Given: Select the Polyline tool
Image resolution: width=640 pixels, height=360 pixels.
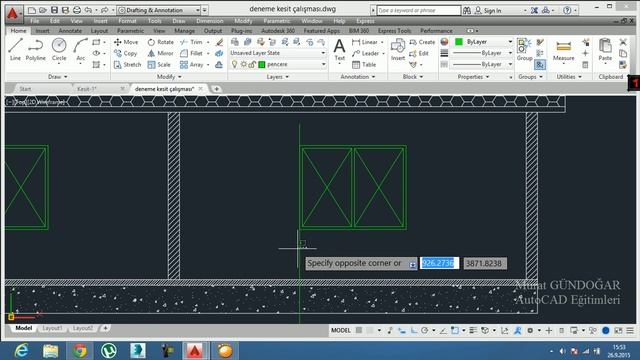Looking at the screenshot, I should pos(36,50).
